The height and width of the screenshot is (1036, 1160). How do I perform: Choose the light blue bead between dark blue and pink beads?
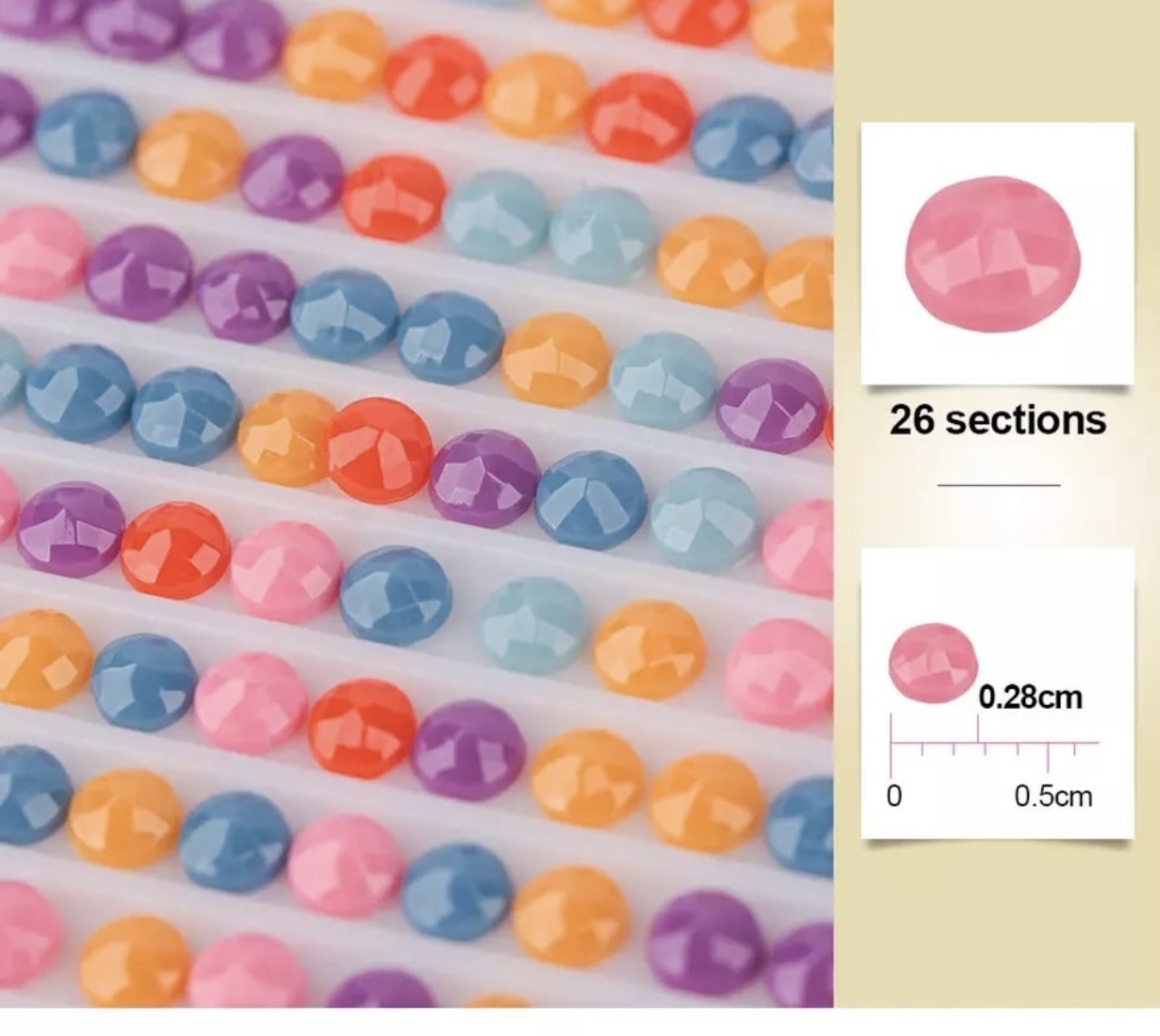706,518
